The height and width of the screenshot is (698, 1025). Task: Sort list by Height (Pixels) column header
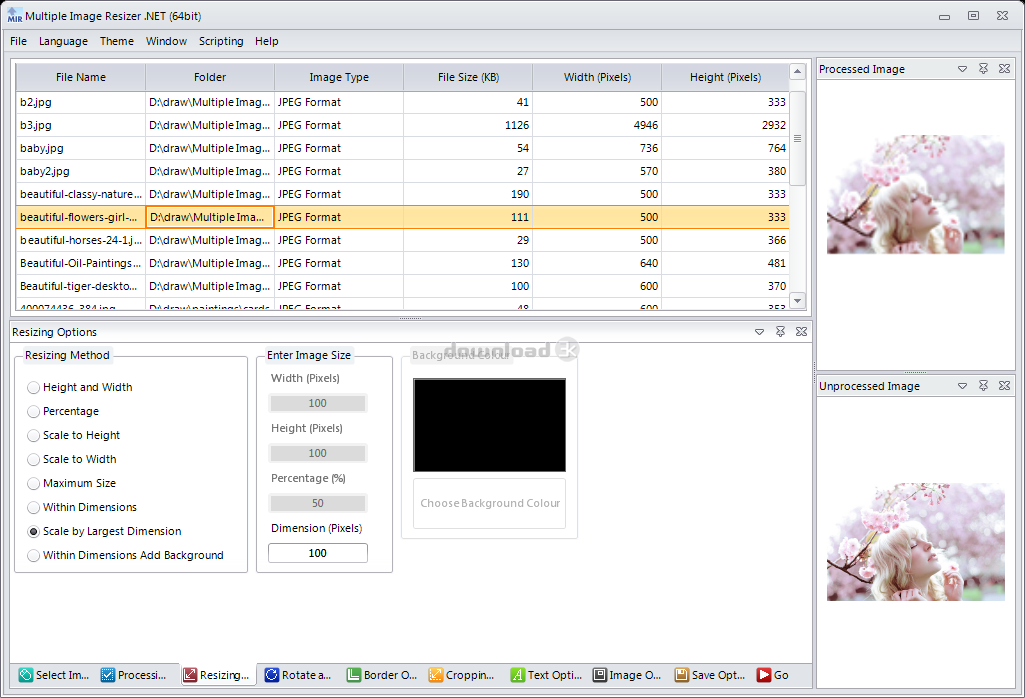click(x=725, y=77)
